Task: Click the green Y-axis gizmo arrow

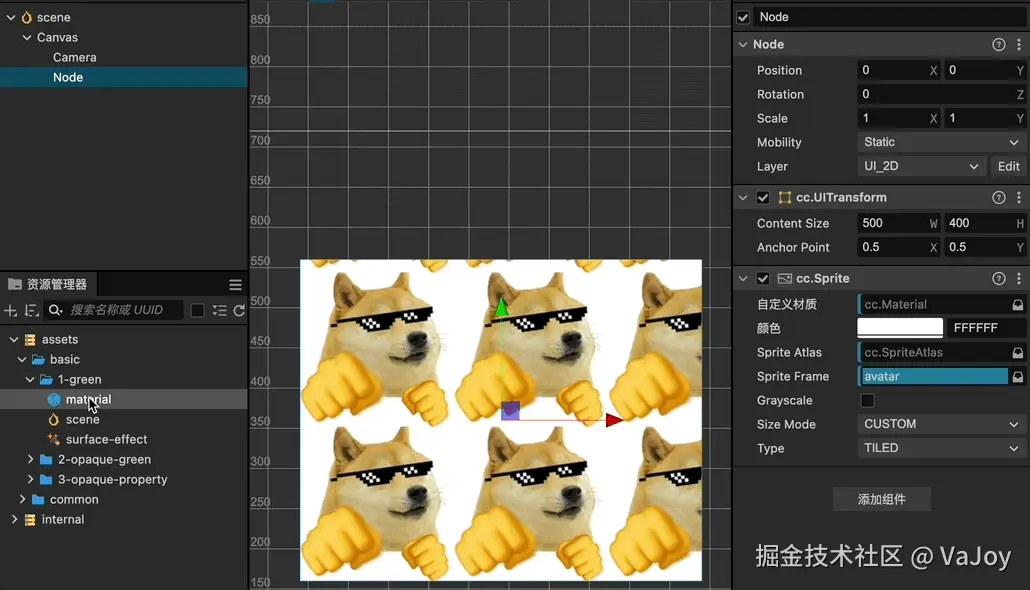Action: click(x=501, y=307)
